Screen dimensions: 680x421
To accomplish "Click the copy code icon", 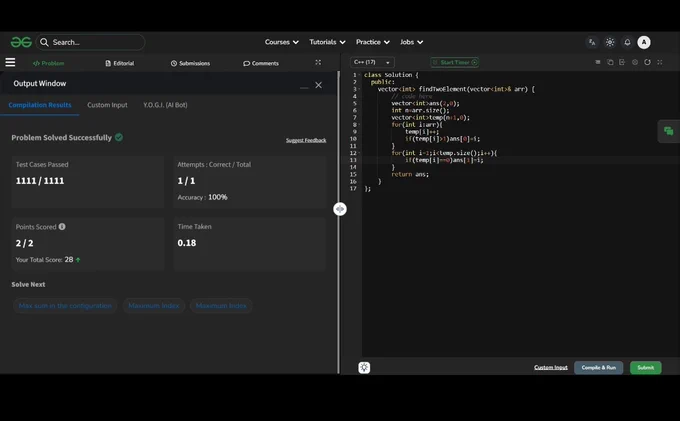I will (610, 62).
